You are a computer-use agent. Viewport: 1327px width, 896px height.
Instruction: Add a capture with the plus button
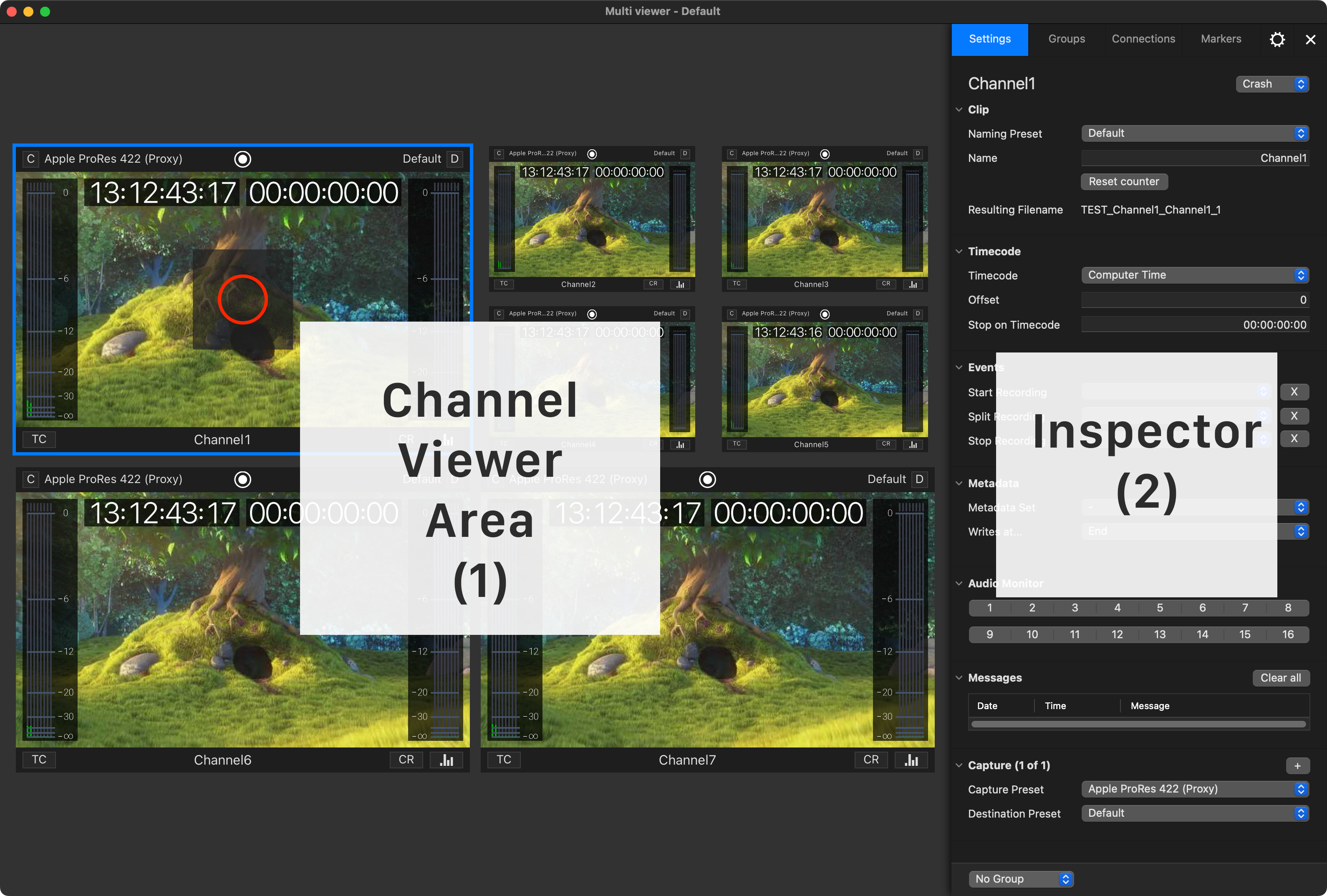pos(1297,766)
